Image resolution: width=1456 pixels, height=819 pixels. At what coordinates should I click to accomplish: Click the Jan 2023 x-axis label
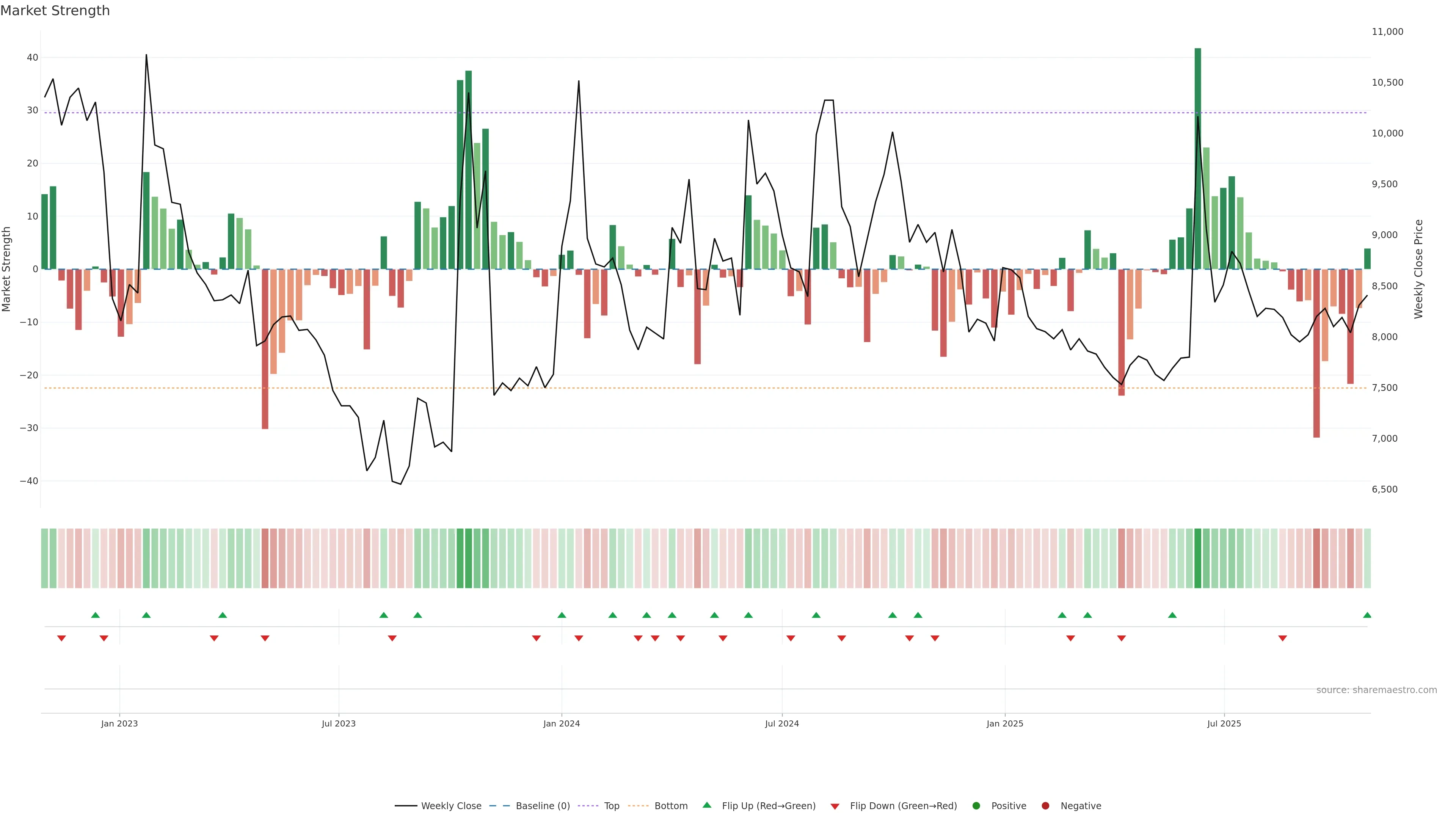(119, 723)
